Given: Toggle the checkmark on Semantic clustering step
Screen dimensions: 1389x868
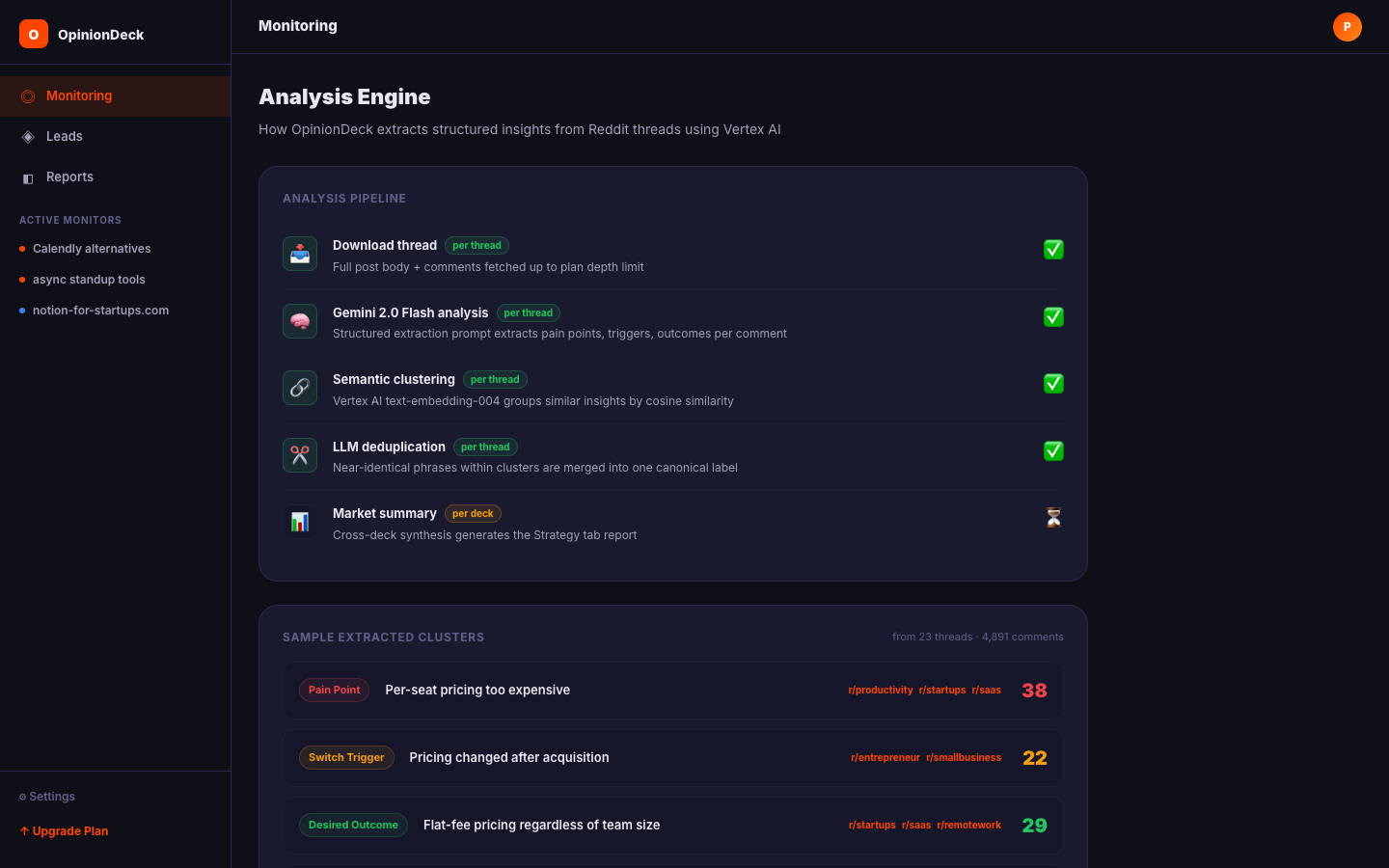Looking at the screenshot, I should click(x=1053, y=383).
